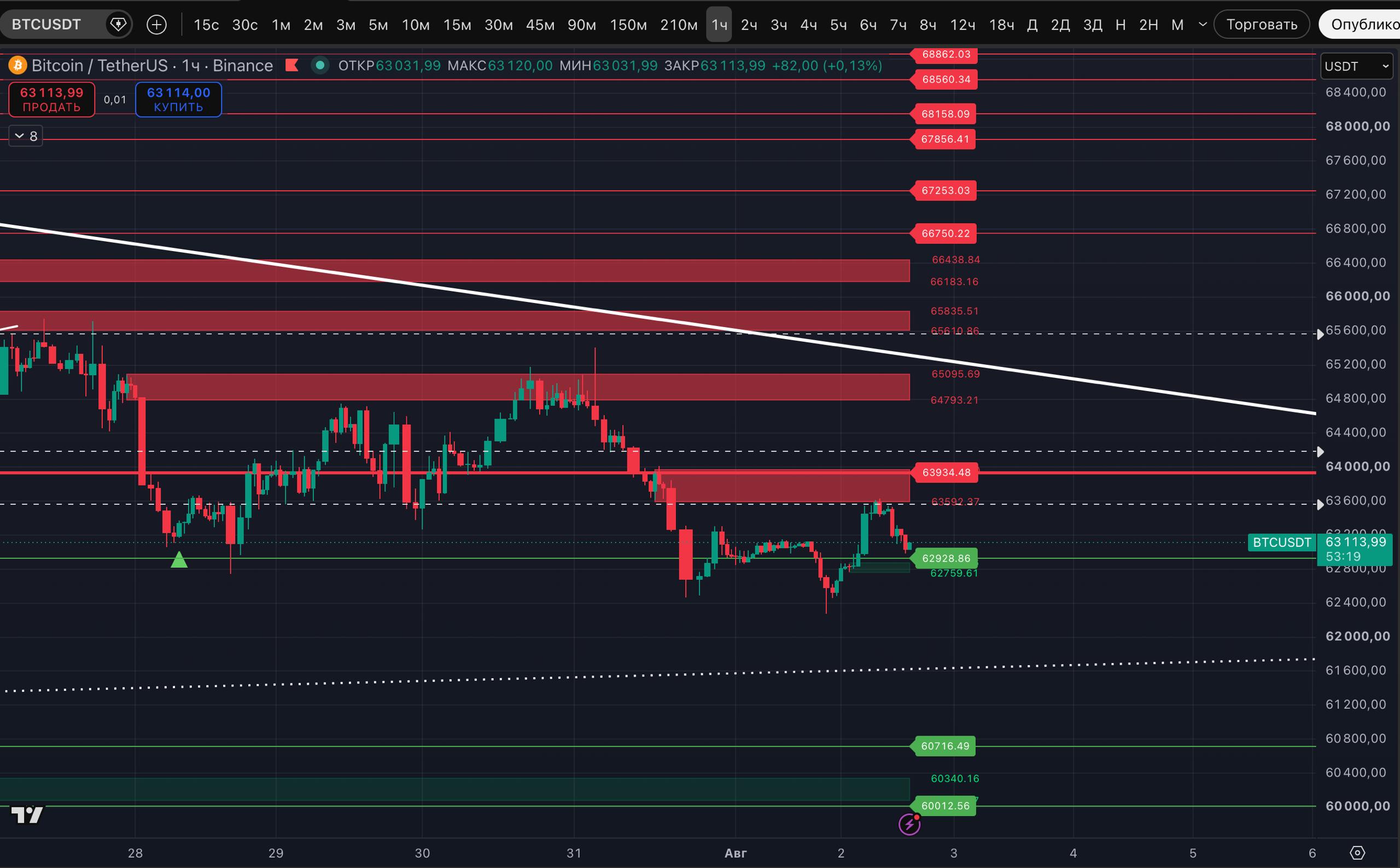Screen dimensions: 1400x868
Task: Click the 65095.69 zone price text
Action: tap(956, 374)
